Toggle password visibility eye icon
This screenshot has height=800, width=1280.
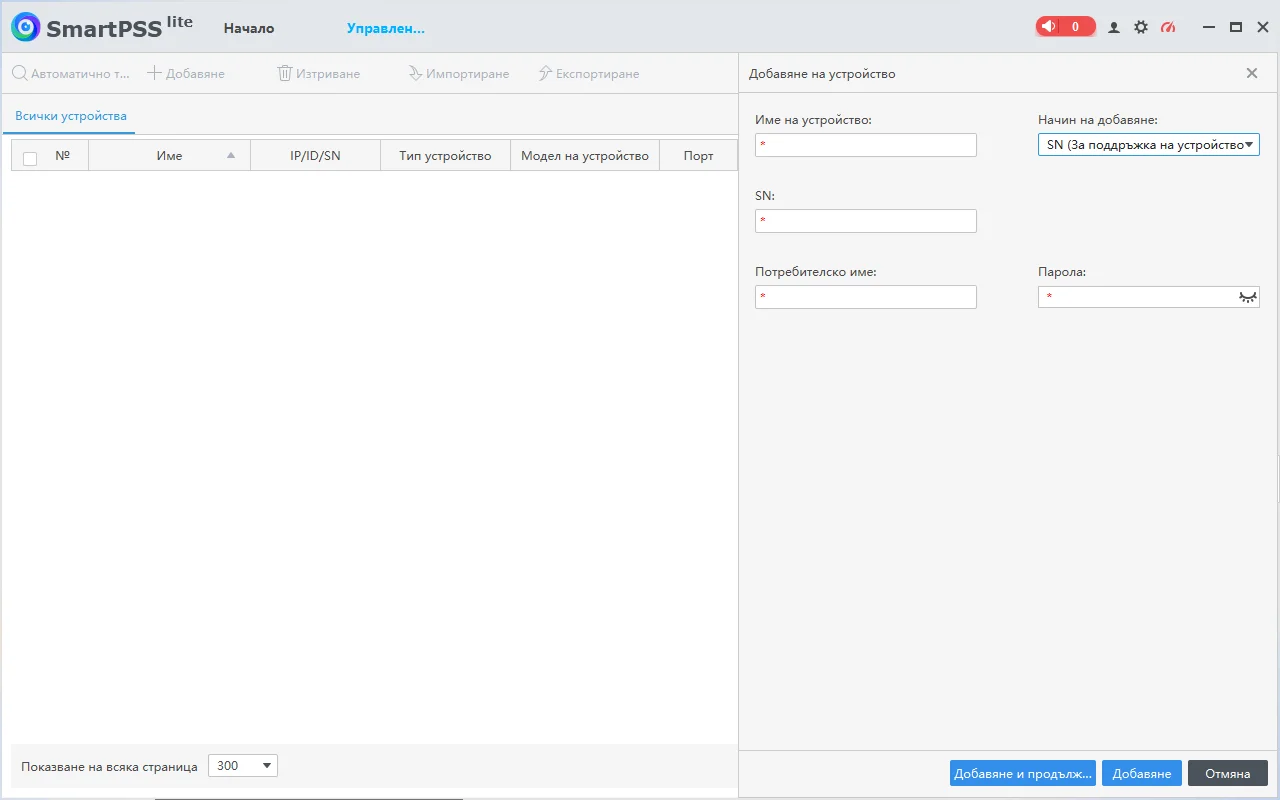click(1247, 297)
